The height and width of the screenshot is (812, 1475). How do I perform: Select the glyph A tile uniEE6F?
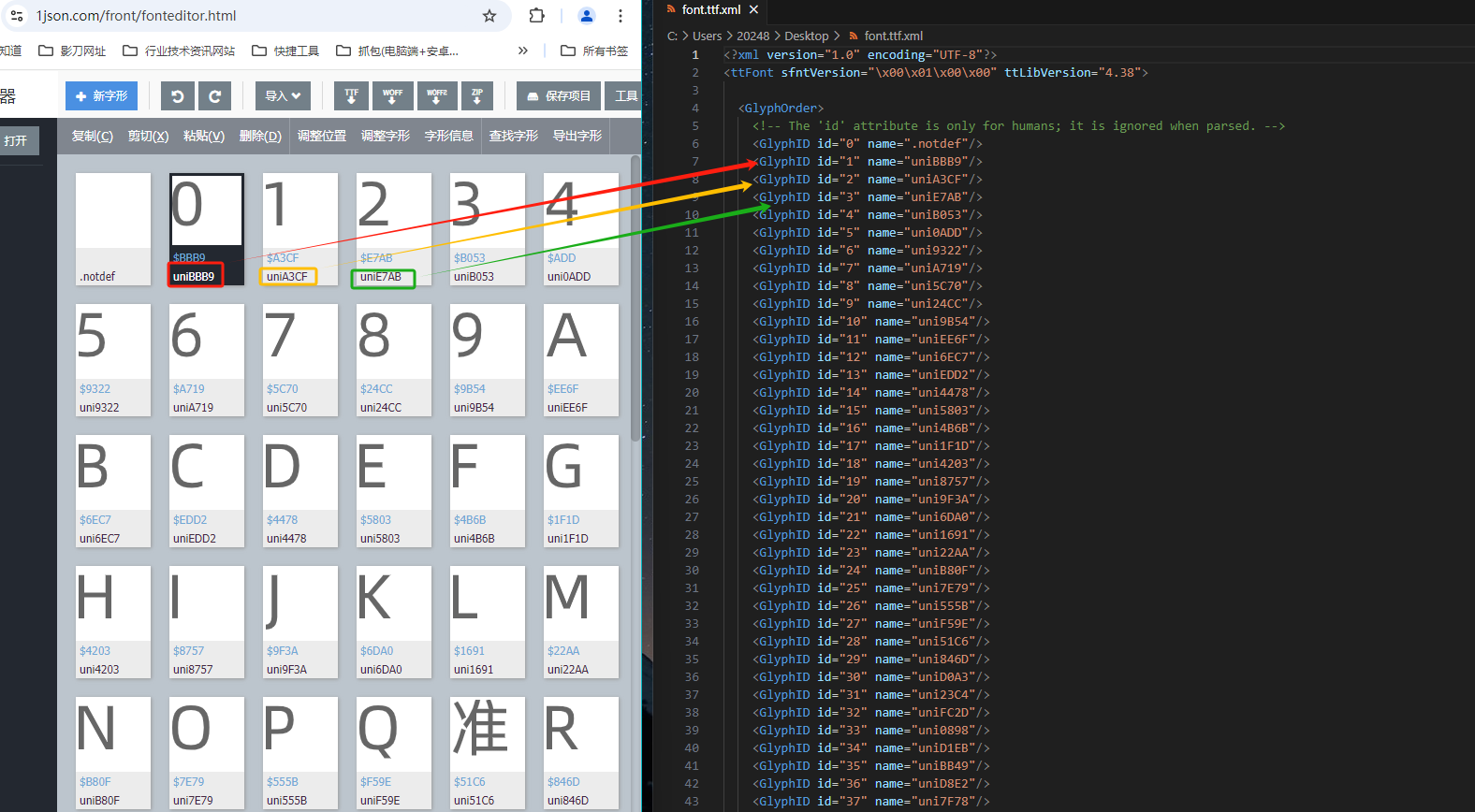tap(581, 360)
